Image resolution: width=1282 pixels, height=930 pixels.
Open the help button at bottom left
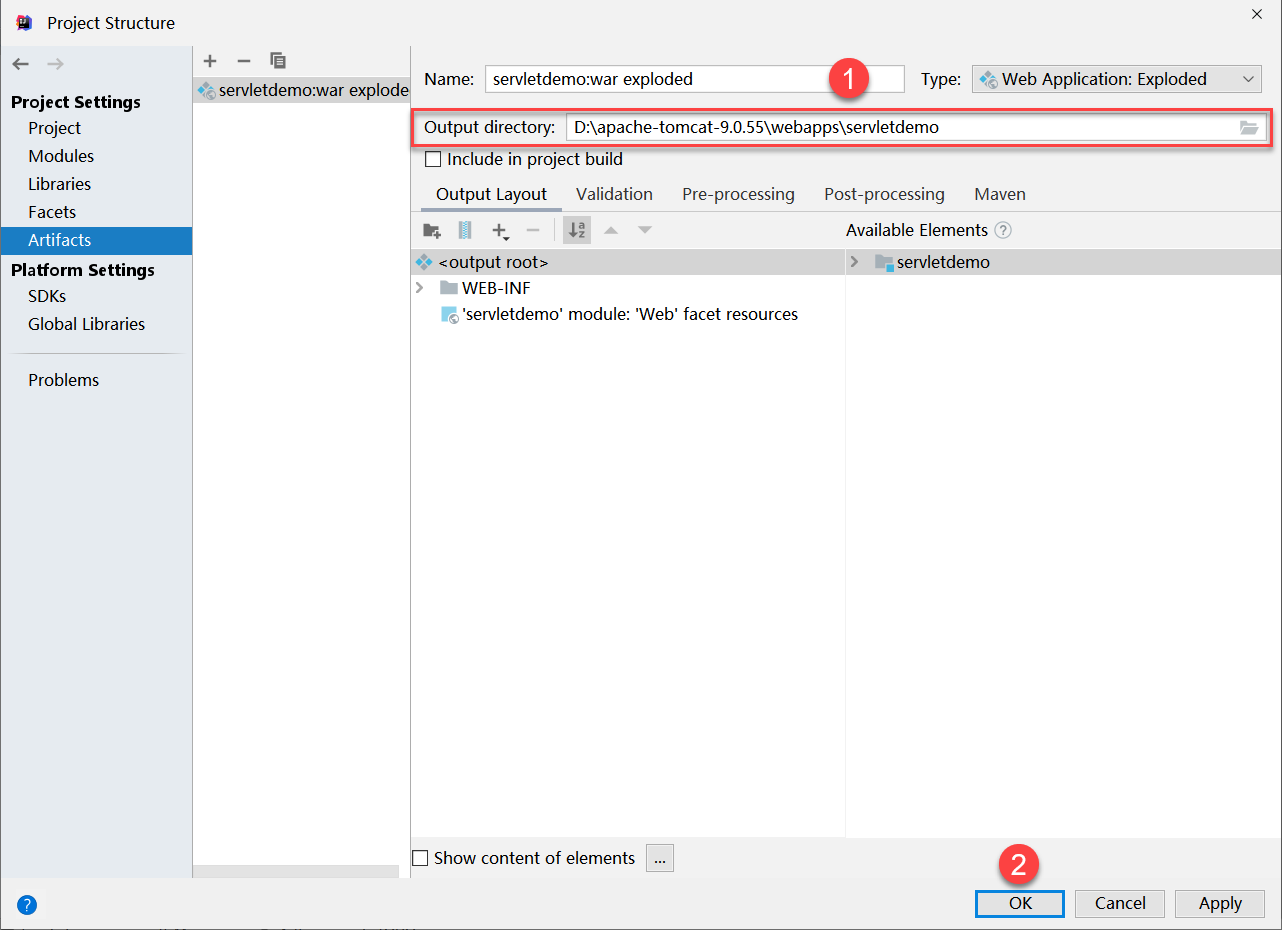tap(27, 906)
